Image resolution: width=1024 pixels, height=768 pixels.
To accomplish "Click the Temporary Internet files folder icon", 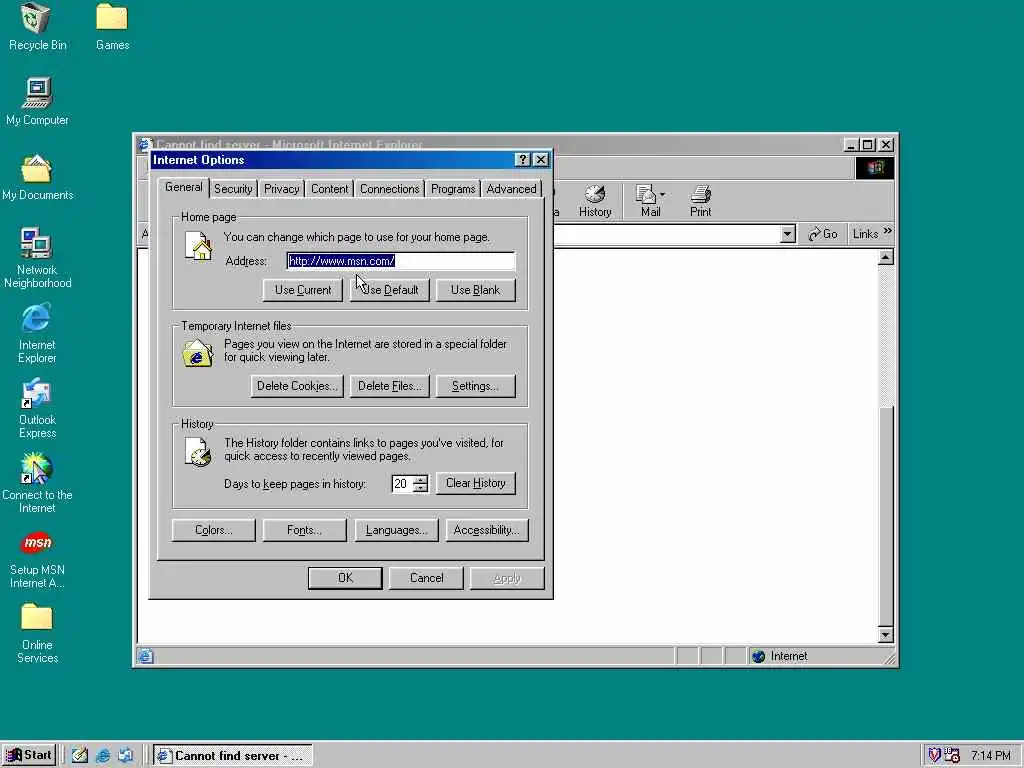I will tap(197, 353).
